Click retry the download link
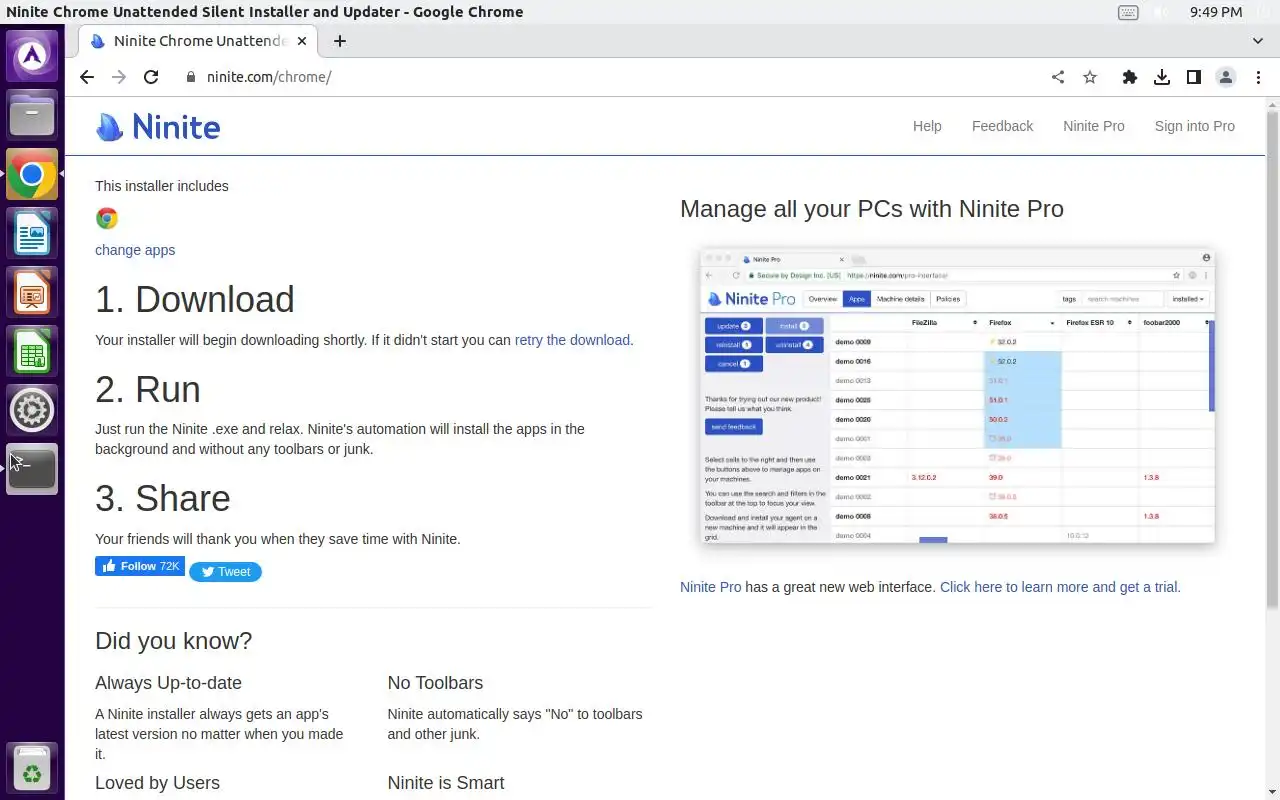Image resolution: width=1280 pixels, height=800 pixels. click(572, 340)
